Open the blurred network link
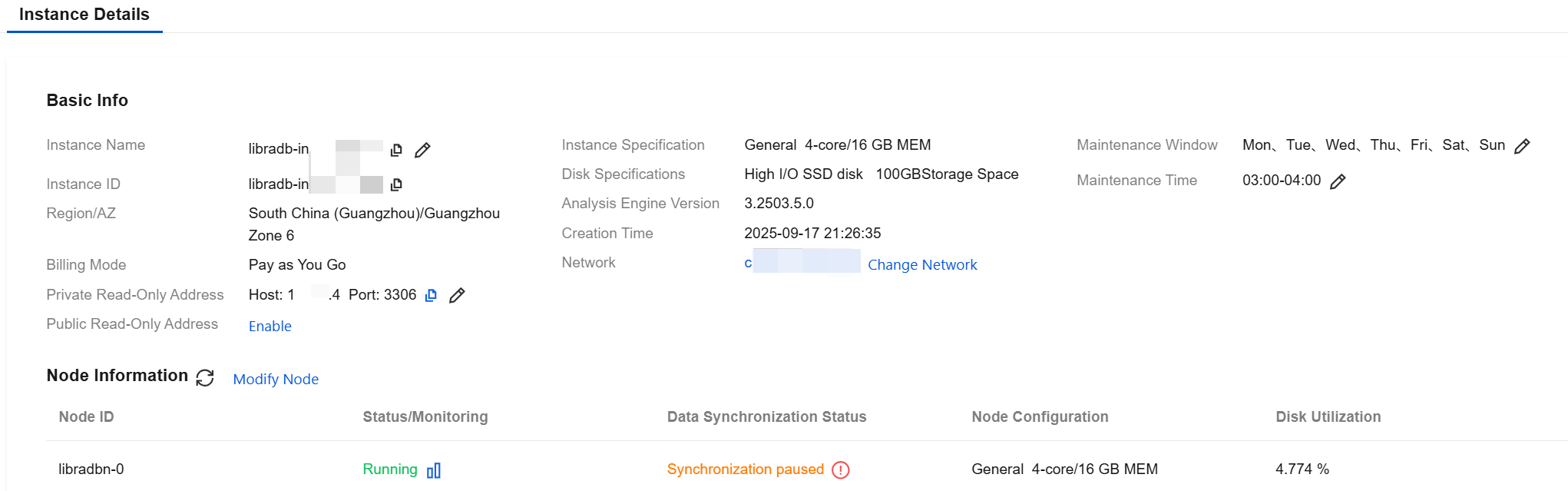This screenshot has height=491, width=1568. (x=802, y=262)
